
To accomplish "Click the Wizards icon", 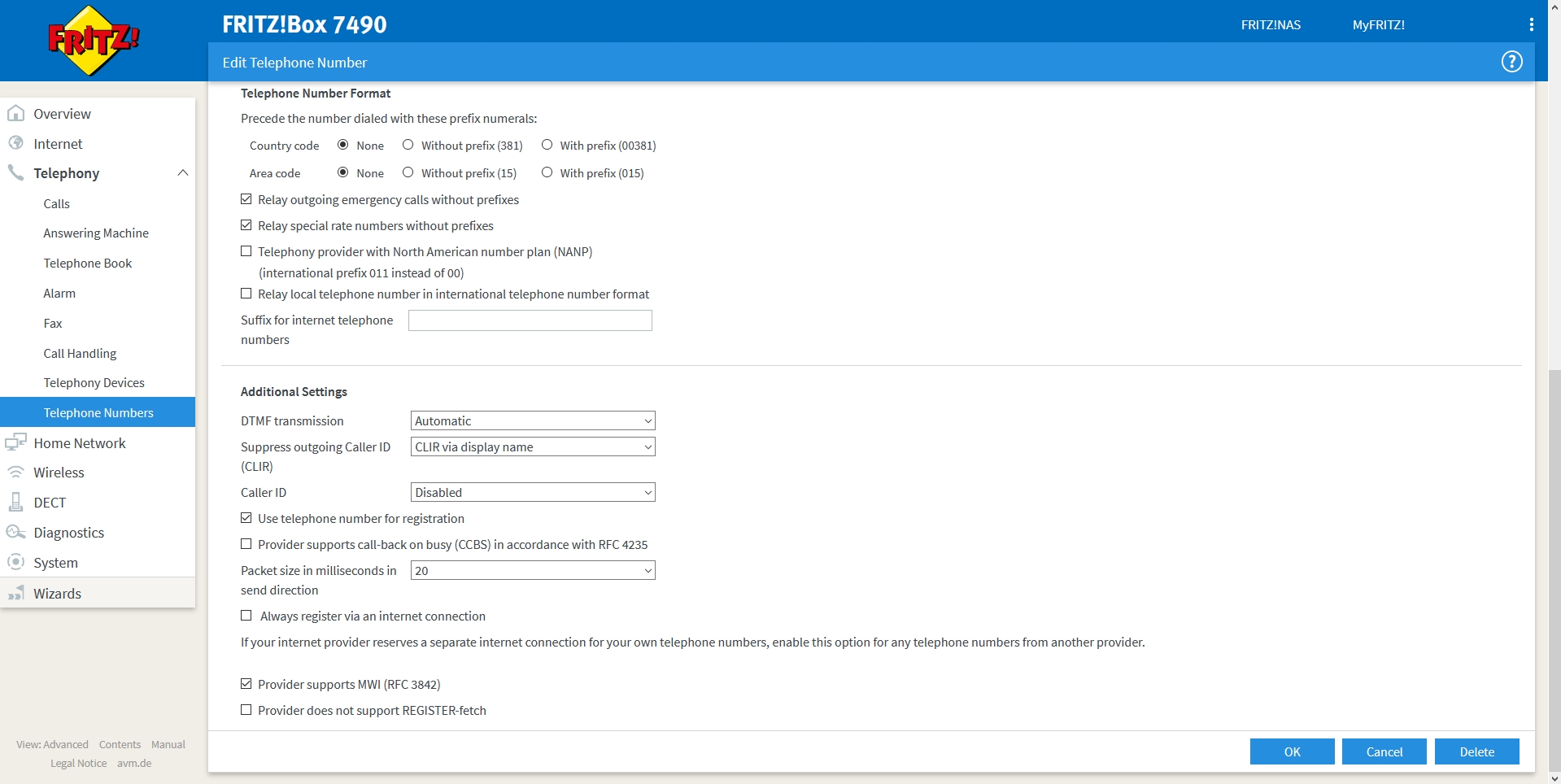I will tap(15, 593).
